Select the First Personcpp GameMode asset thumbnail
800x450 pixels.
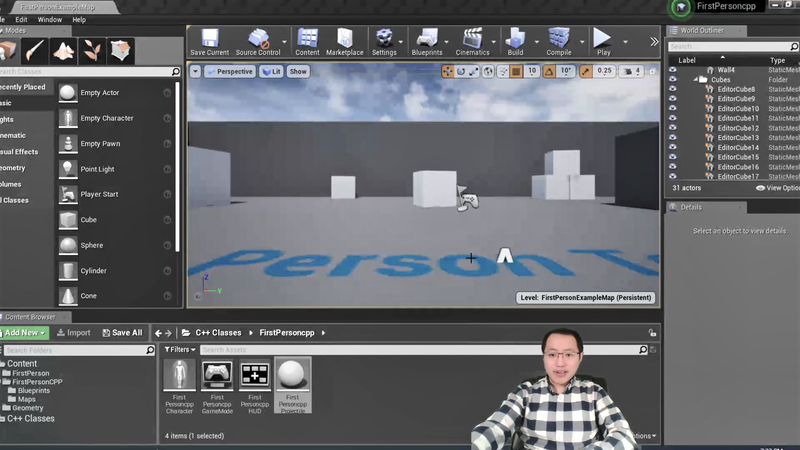coord(217,374)
